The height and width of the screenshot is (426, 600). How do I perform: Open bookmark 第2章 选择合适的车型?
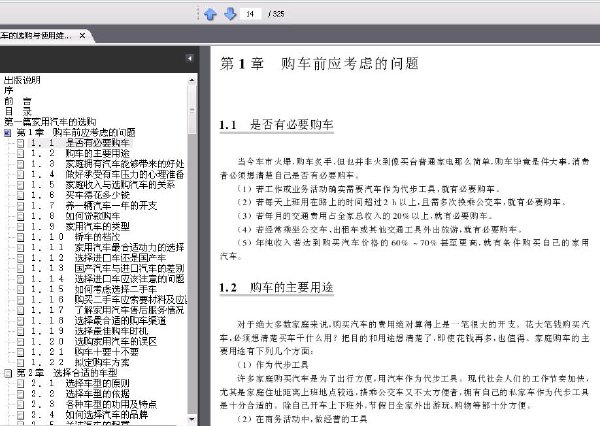click(x=67, y=373)
